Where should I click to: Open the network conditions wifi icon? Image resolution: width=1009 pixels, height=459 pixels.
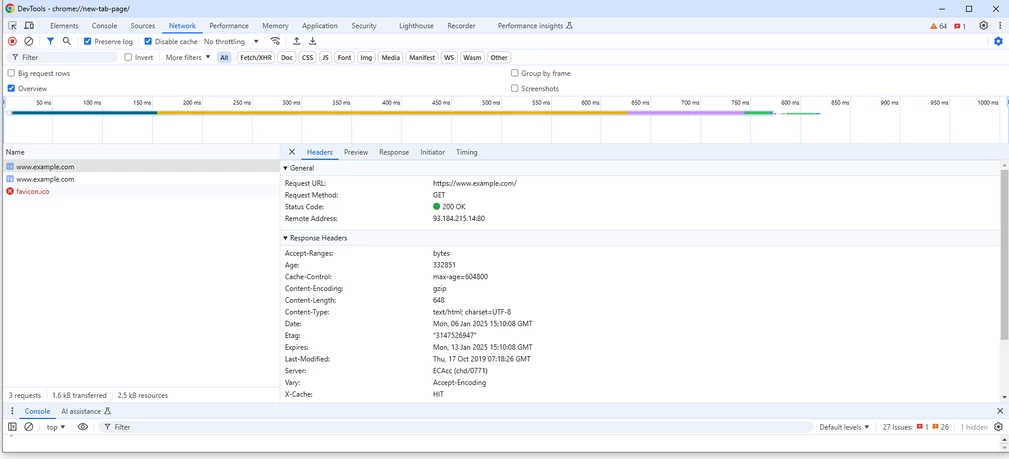[275, 41]
